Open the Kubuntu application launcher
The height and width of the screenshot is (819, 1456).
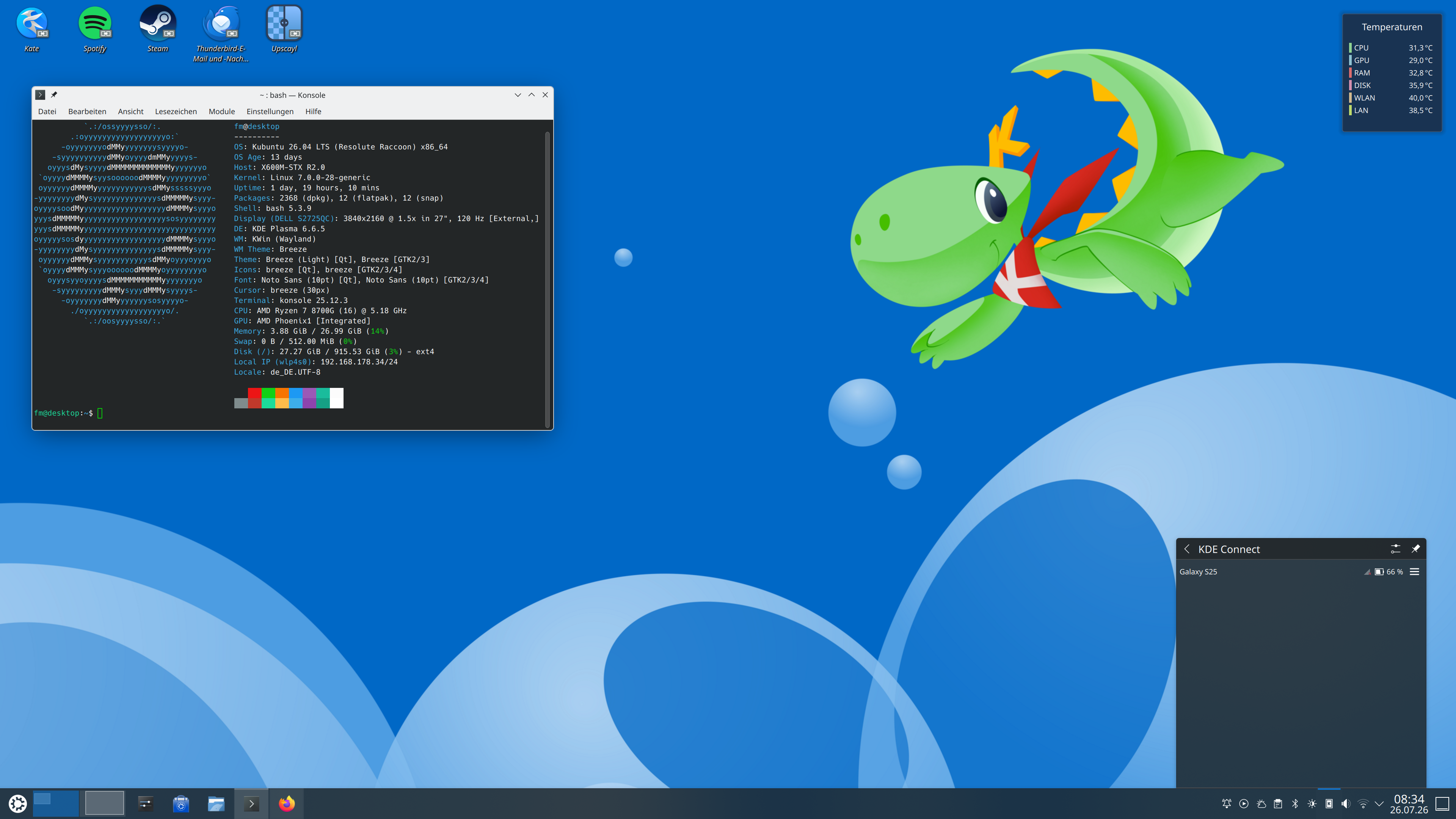click(x=17, y=803)
